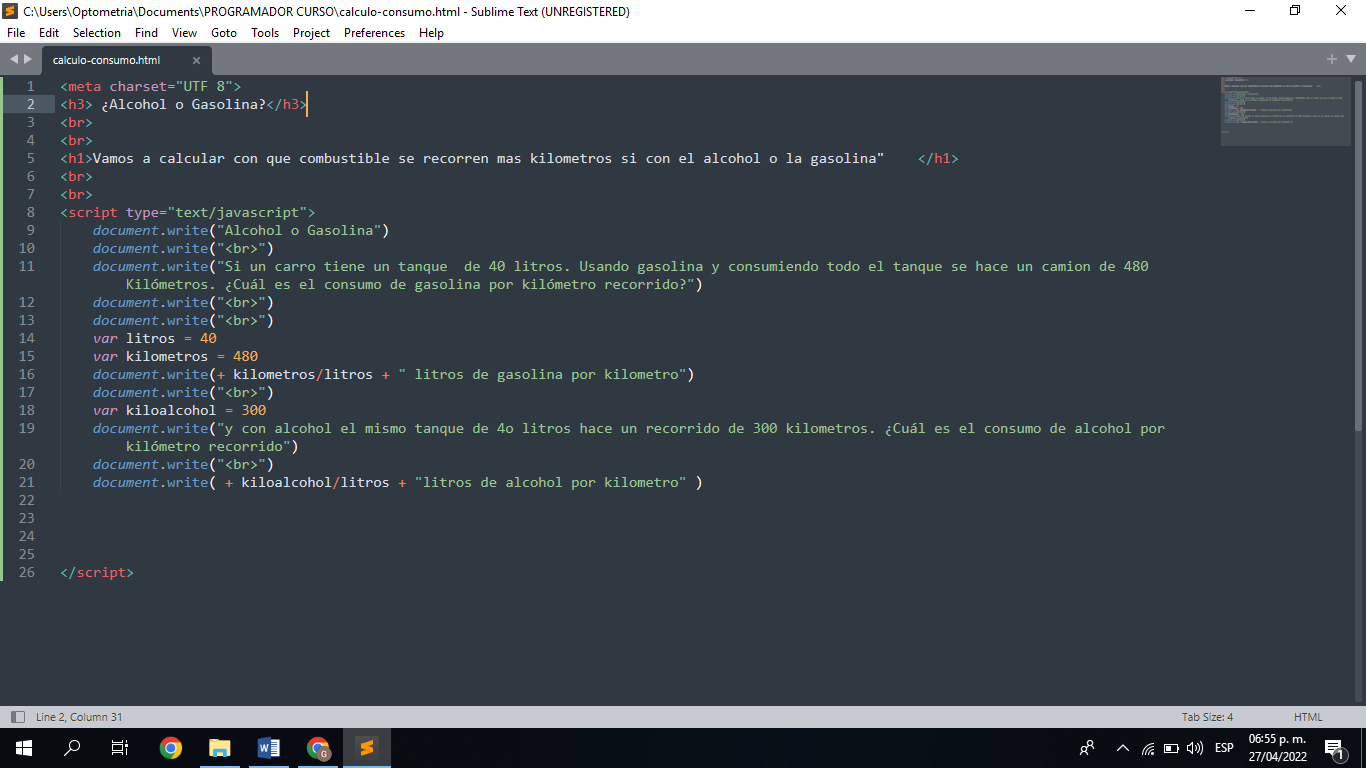
Task: Click the Sublime Text title bar icon
Action: coord(11,11)
